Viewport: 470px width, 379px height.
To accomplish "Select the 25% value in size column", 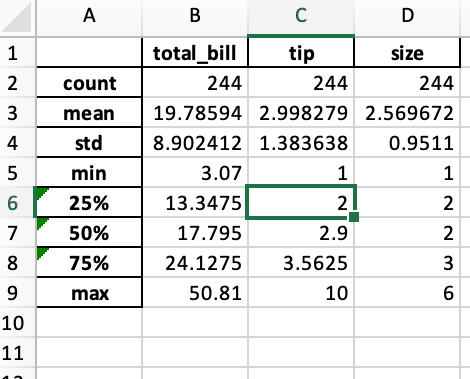I will click(407, 203).
